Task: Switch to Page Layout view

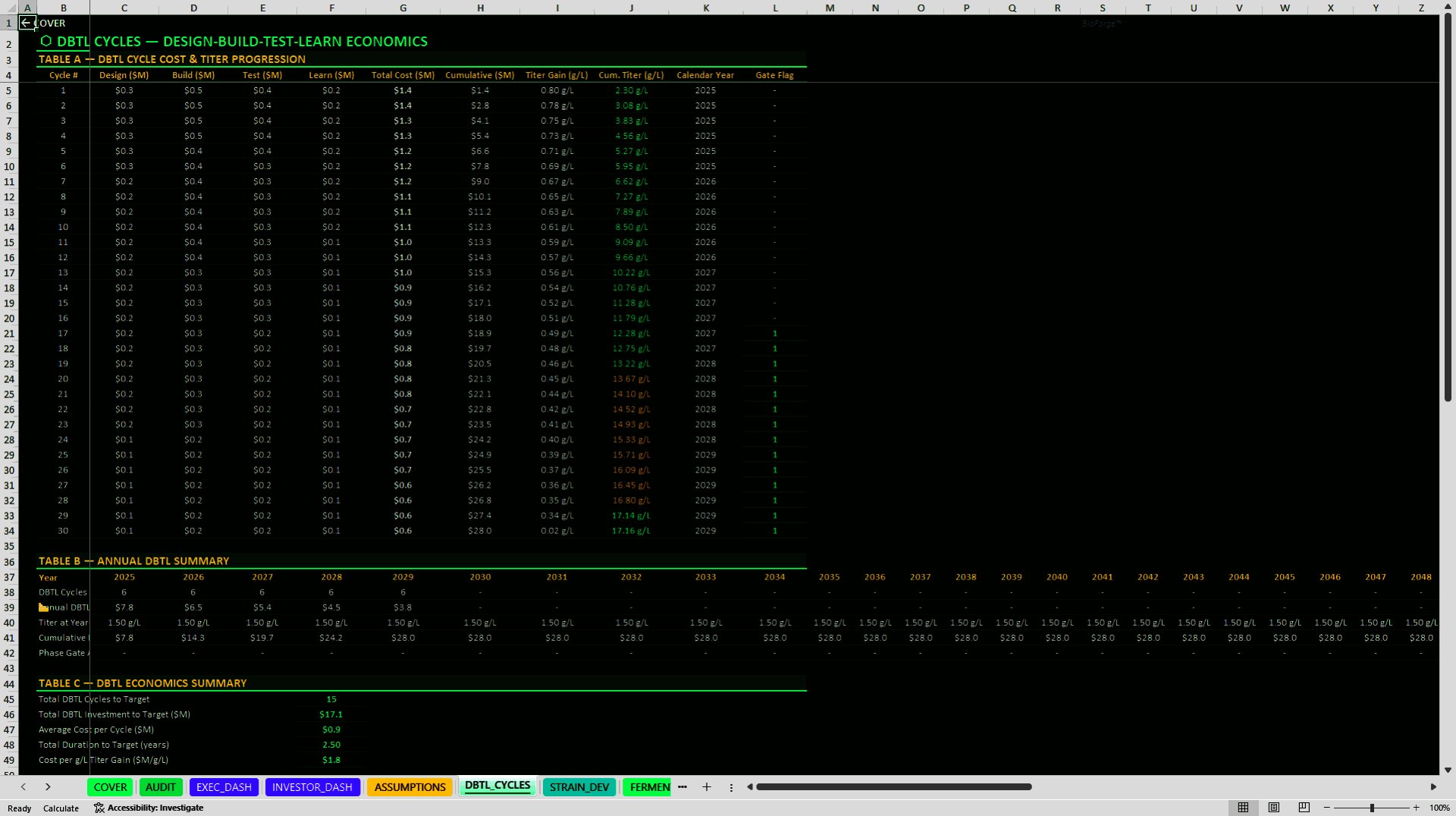Action: click(1274, 808)
